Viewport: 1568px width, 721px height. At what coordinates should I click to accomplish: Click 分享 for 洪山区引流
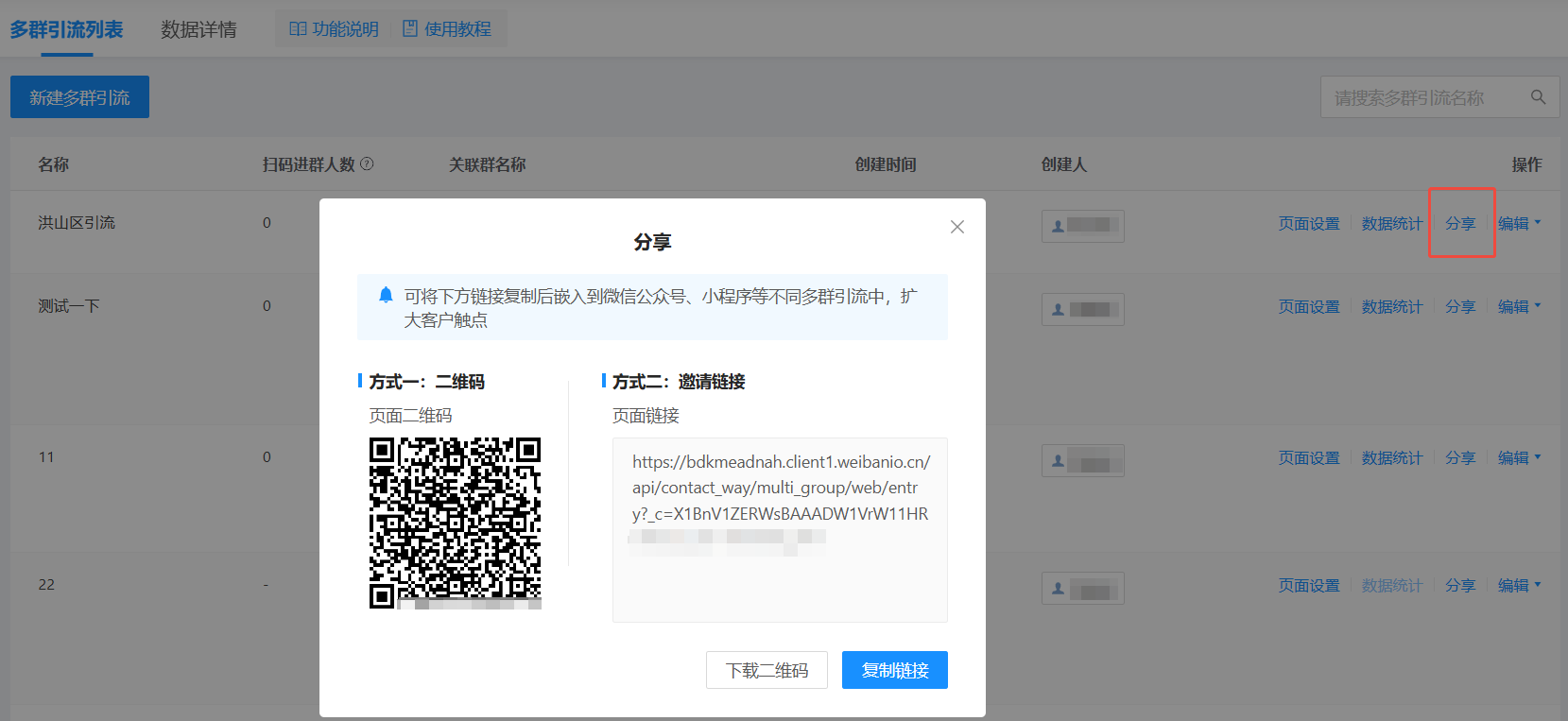click(x=1460, y=223)
